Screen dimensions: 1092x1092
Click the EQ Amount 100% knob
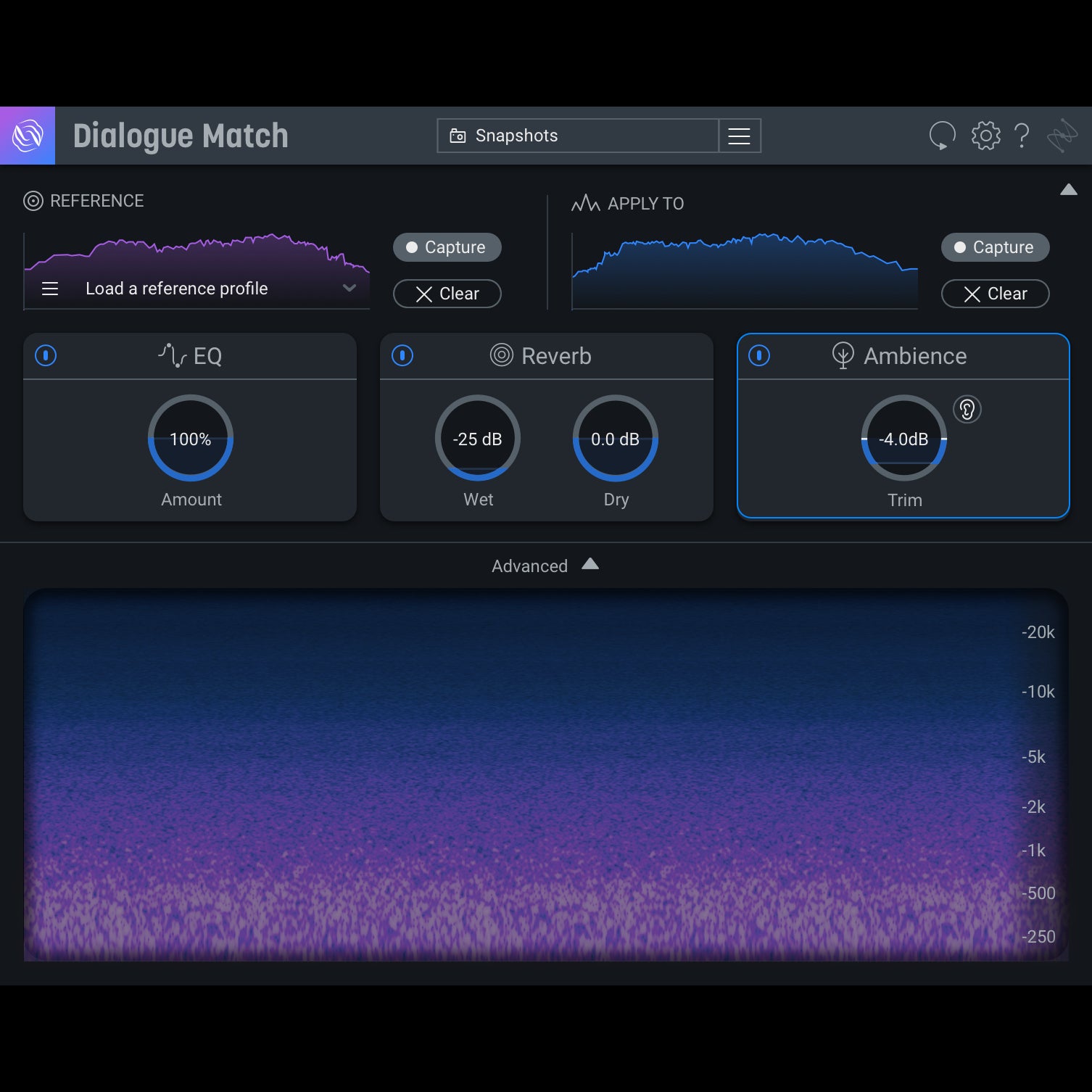(191, 438)
